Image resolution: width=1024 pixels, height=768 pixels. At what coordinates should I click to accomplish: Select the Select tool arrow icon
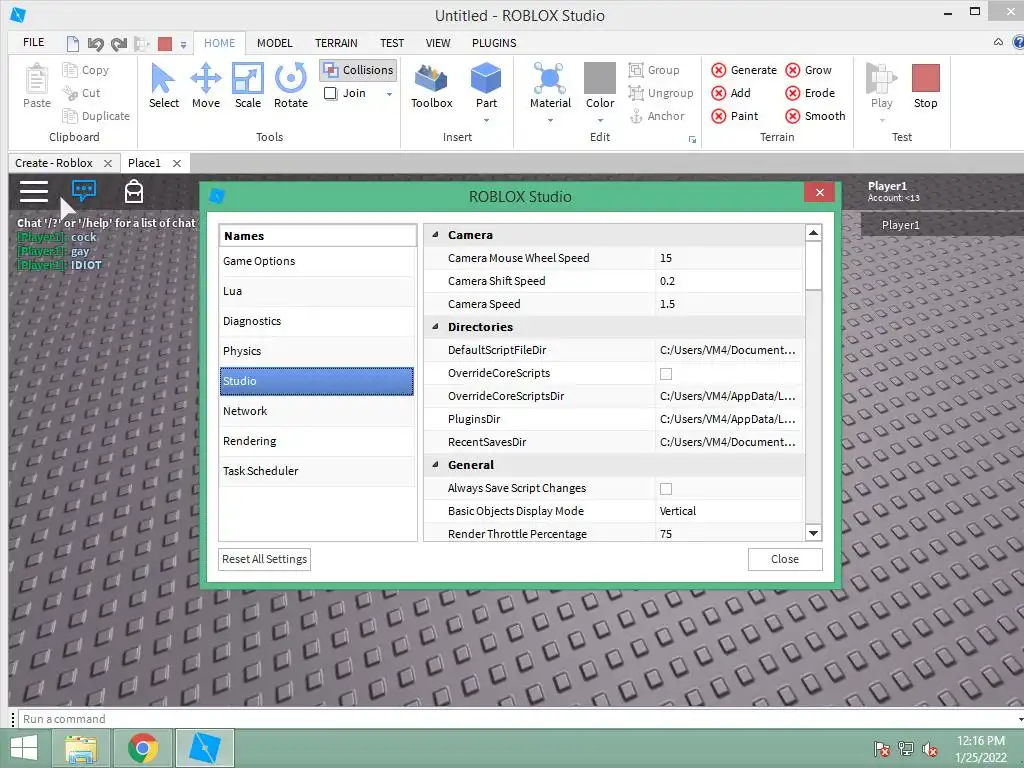point(163,78)
